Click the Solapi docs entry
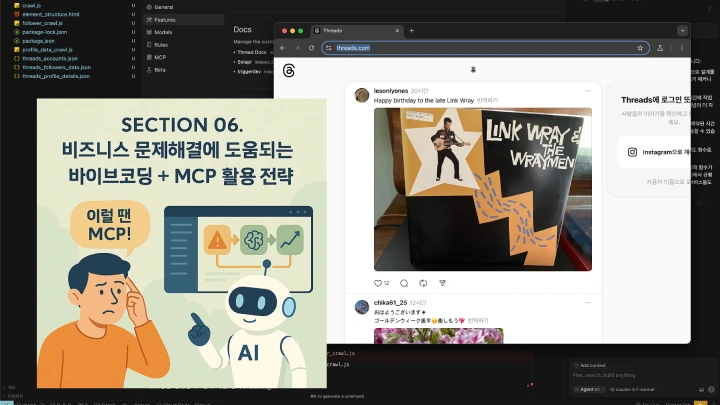 [x=244, y=62]
